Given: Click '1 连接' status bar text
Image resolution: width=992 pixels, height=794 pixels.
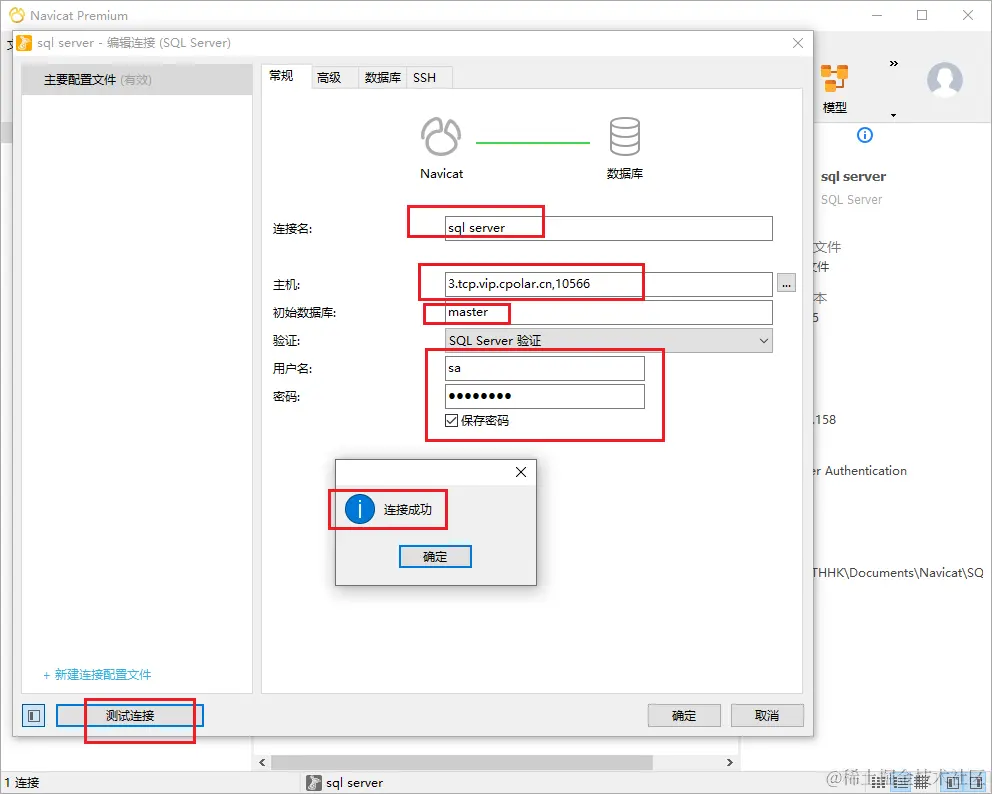Looking at the screenshot, I should [22, 783].
